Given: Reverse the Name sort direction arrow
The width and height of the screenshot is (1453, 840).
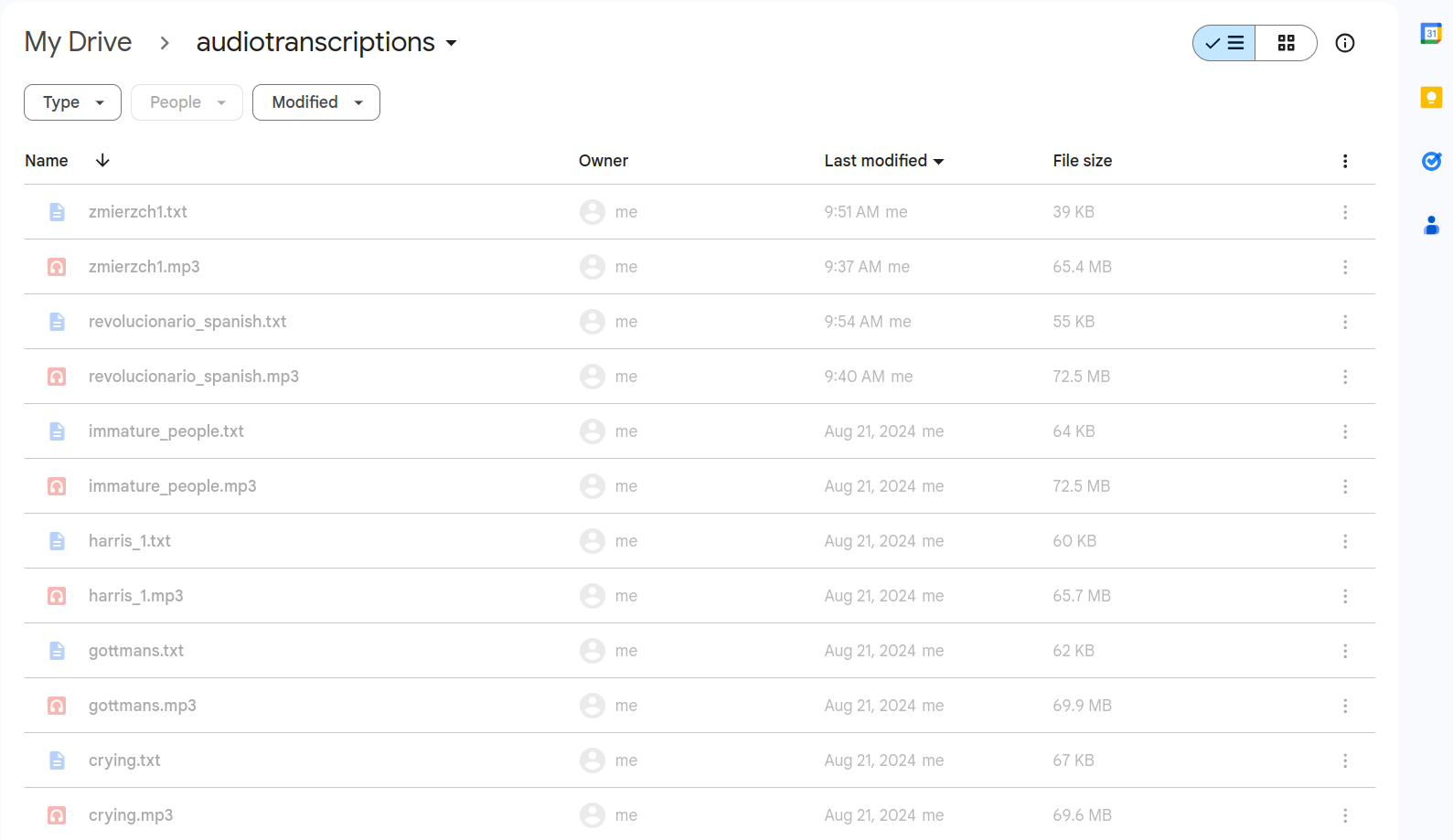Looking at the screenshot, I should (x=102, y=160).
